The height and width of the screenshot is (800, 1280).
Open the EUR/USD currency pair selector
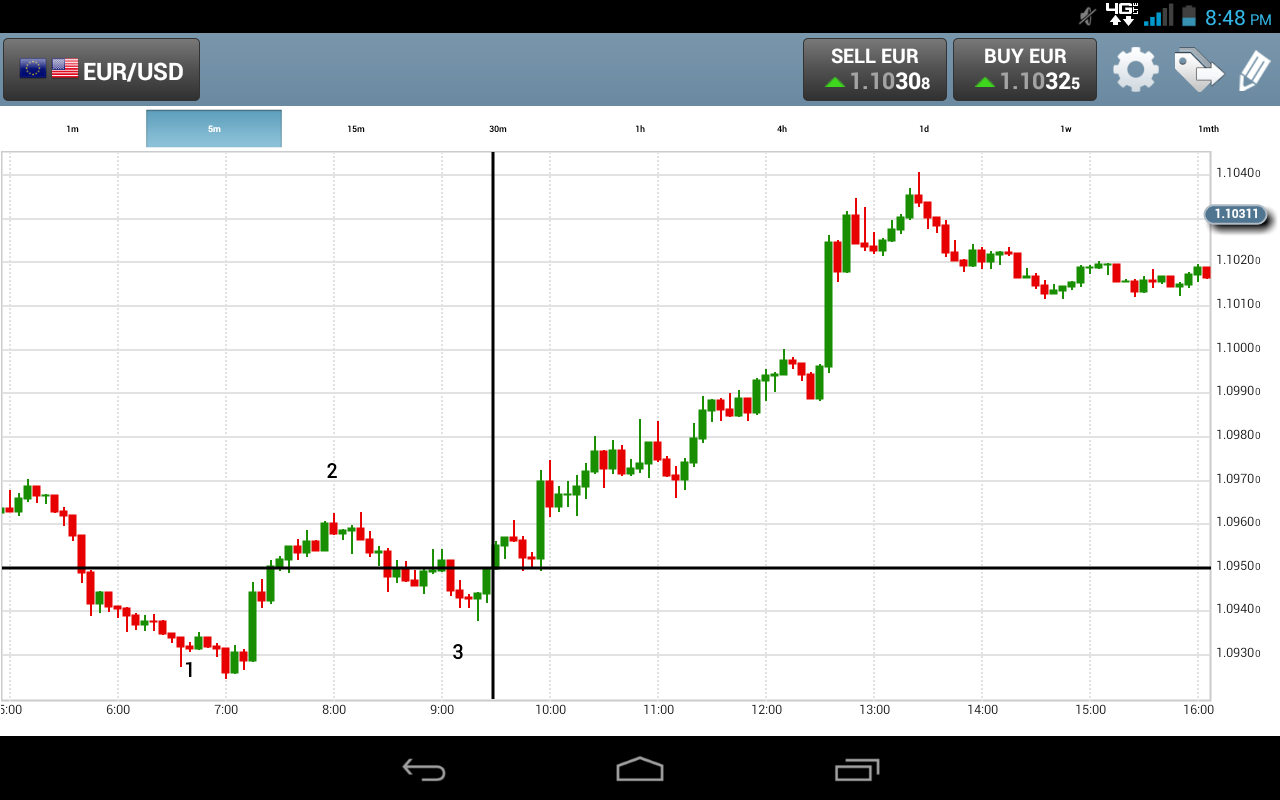coord(101,70)
